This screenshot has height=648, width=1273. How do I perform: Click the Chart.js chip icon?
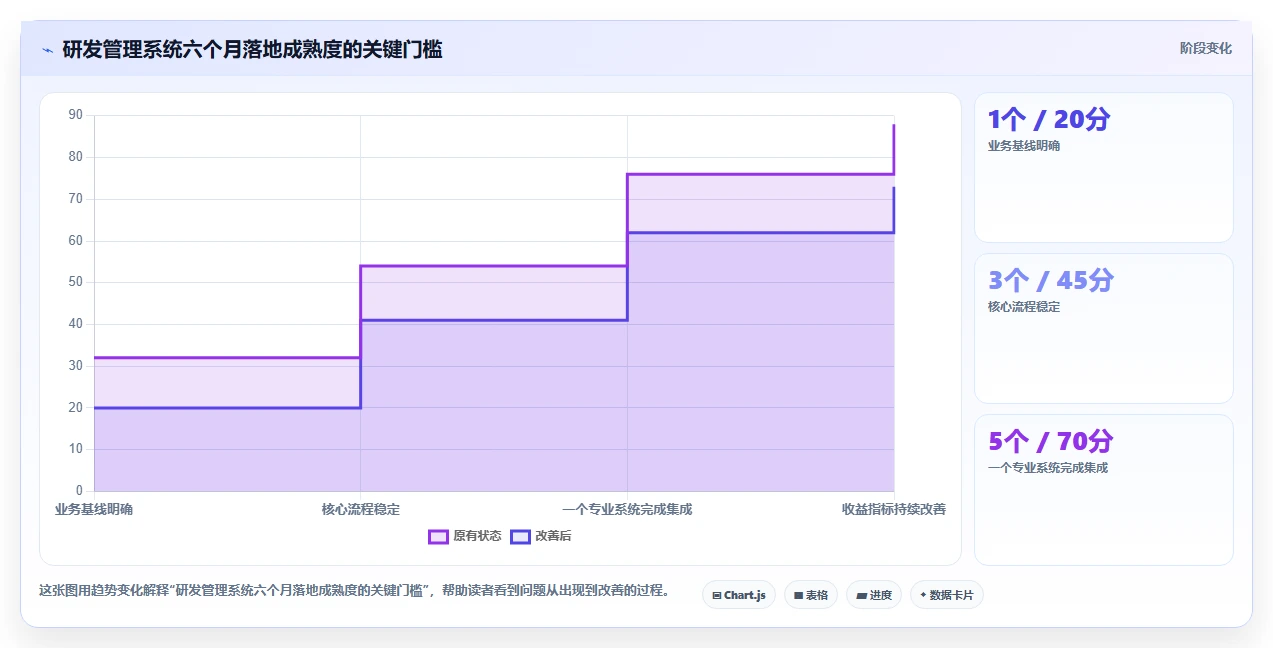[717, 595]
